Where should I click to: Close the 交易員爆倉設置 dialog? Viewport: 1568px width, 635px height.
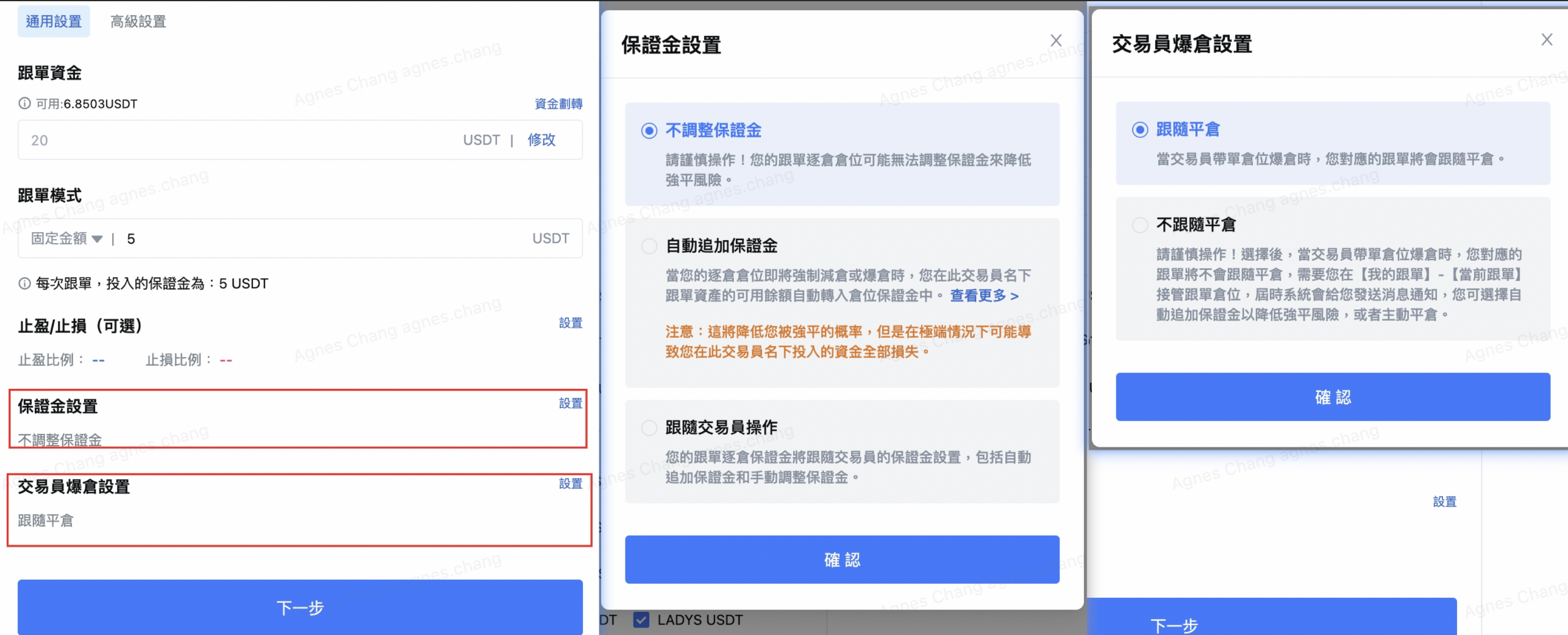[x=1546, y=40]
